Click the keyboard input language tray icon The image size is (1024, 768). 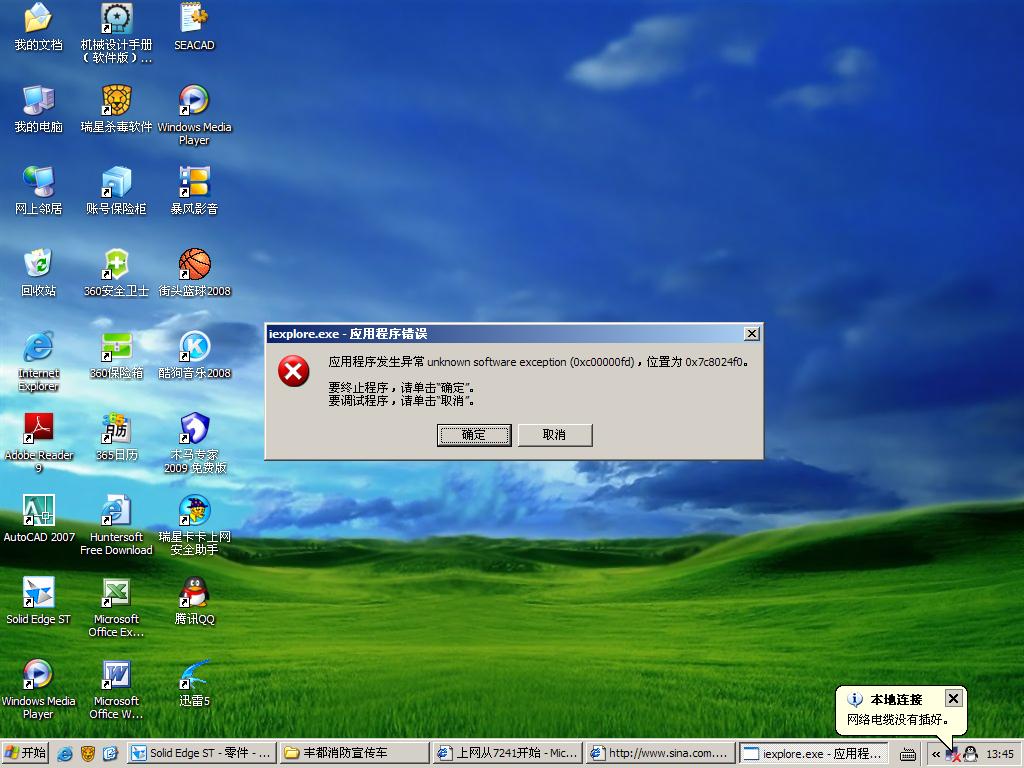click(907, 755)
